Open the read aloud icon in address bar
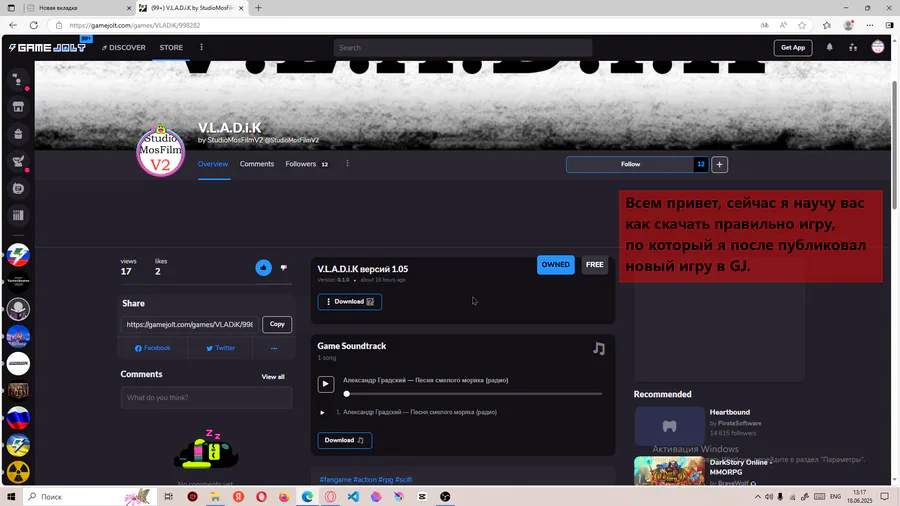900x506 pixels. [783, 25]
